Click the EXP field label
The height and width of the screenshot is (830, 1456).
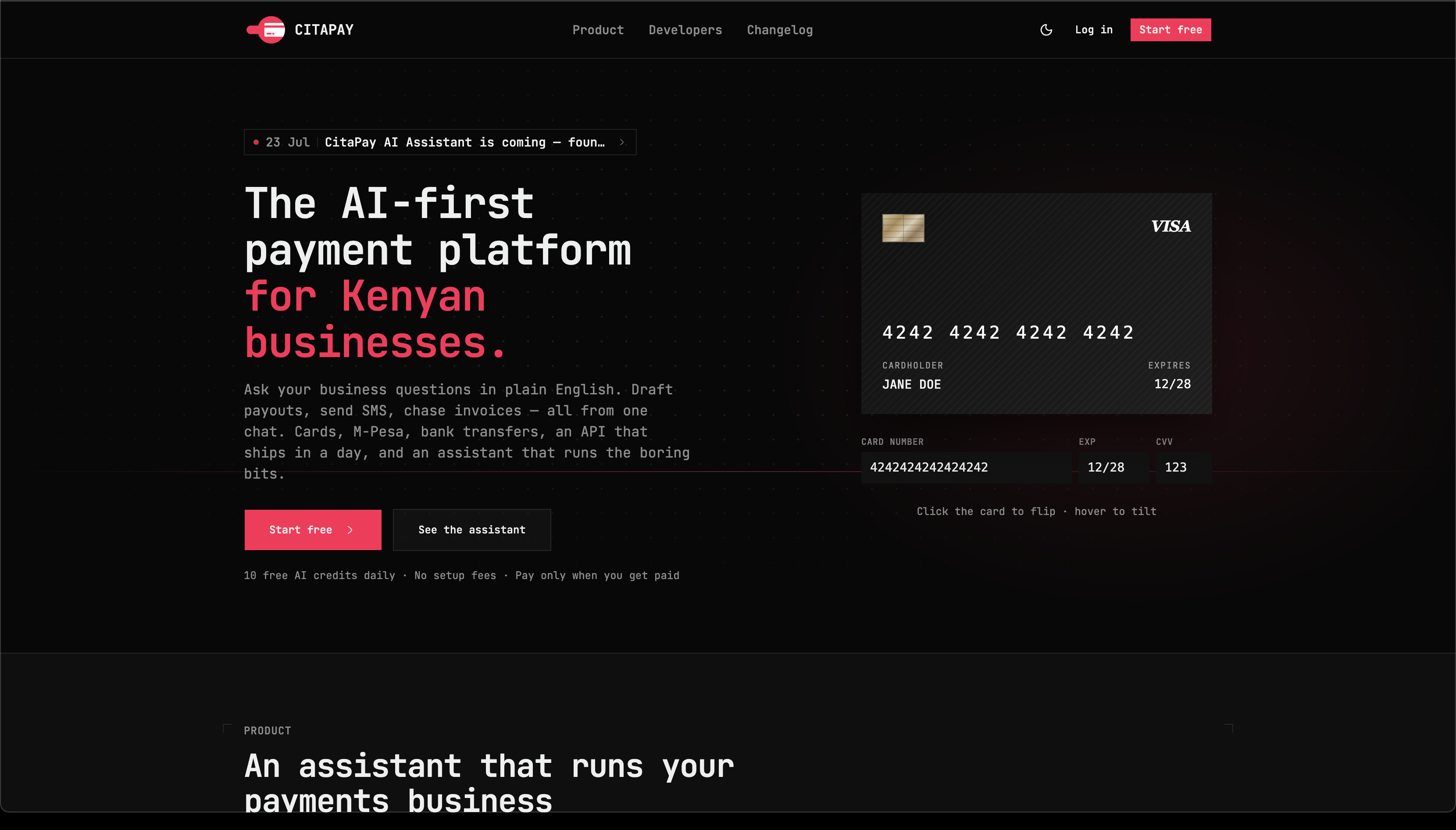pyautogui.click(x=1087, y=442)
